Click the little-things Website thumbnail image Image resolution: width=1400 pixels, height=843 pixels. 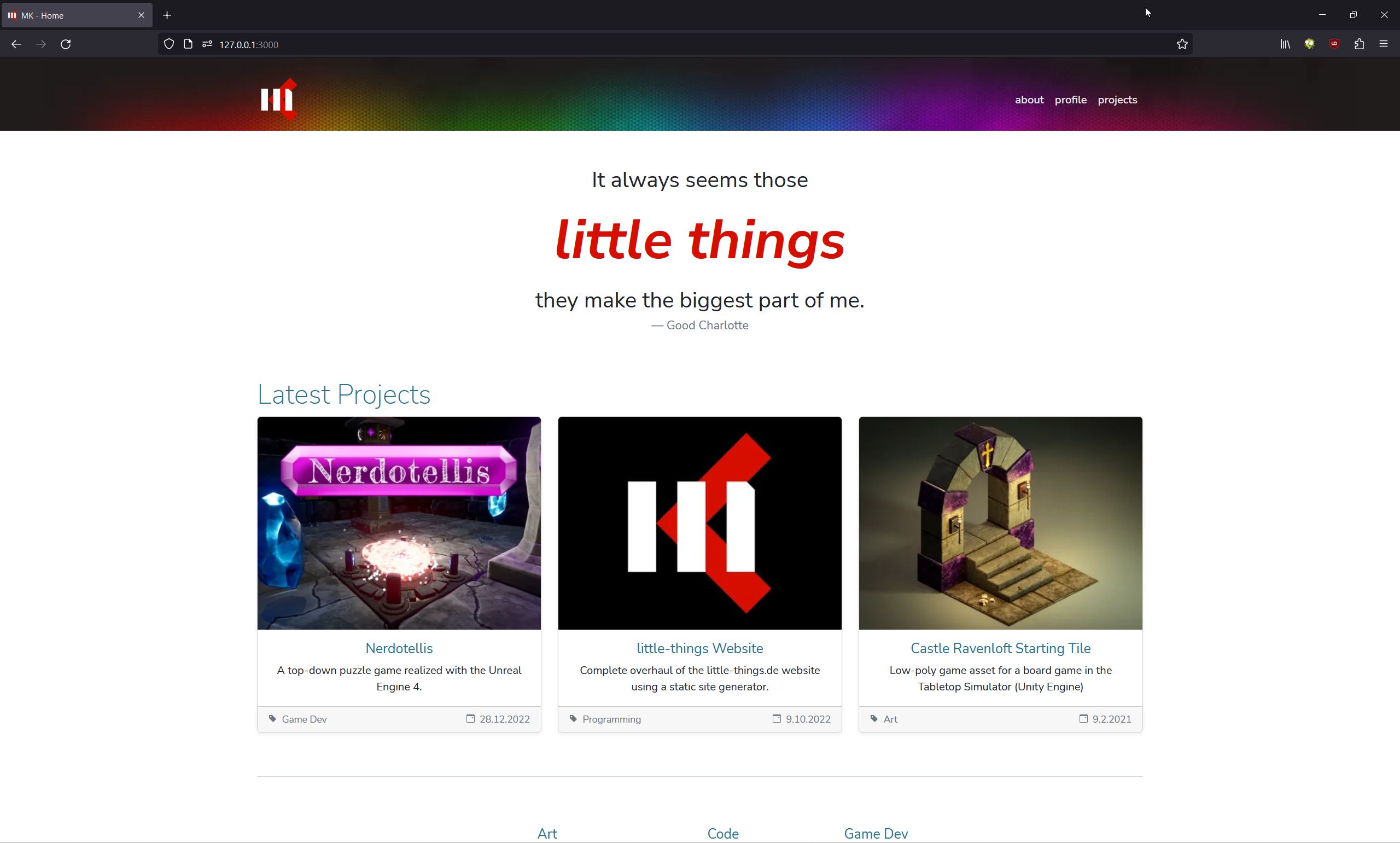pyautogui.click(x=699, y=523)
